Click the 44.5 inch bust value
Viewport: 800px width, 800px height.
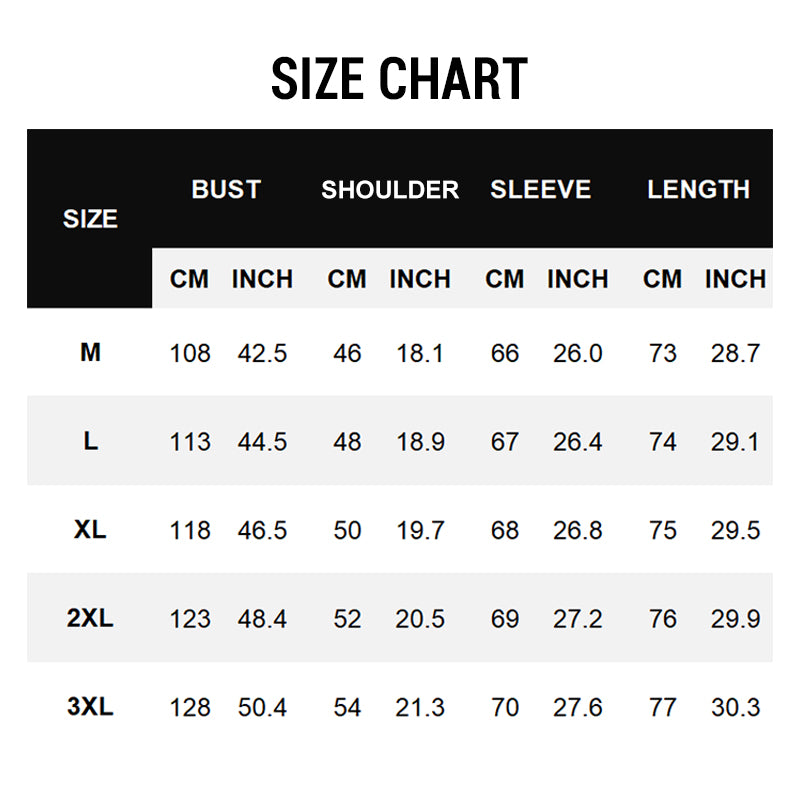tap(262, 442)
